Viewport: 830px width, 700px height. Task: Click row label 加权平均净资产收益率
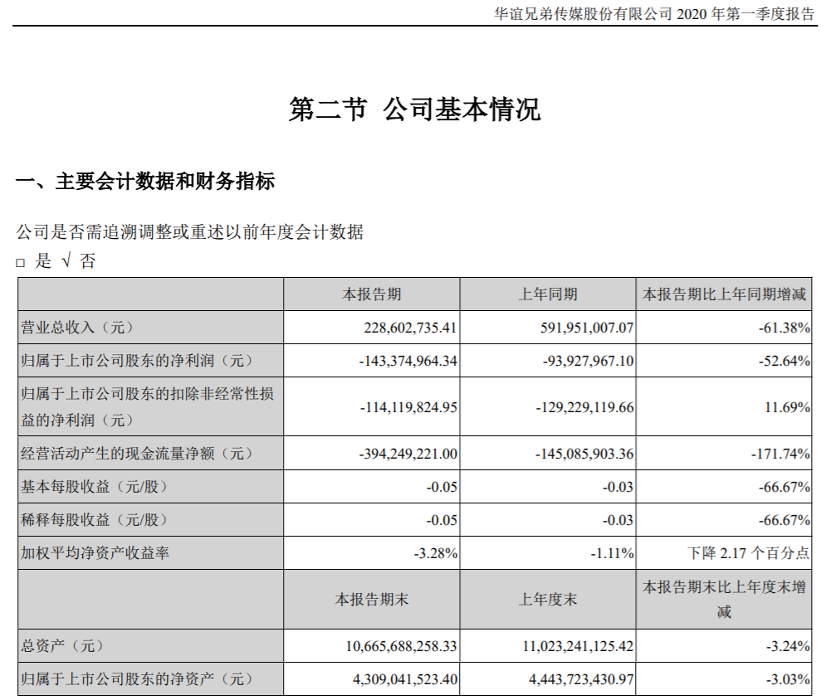pyautogui.click(x=95, y=553)
